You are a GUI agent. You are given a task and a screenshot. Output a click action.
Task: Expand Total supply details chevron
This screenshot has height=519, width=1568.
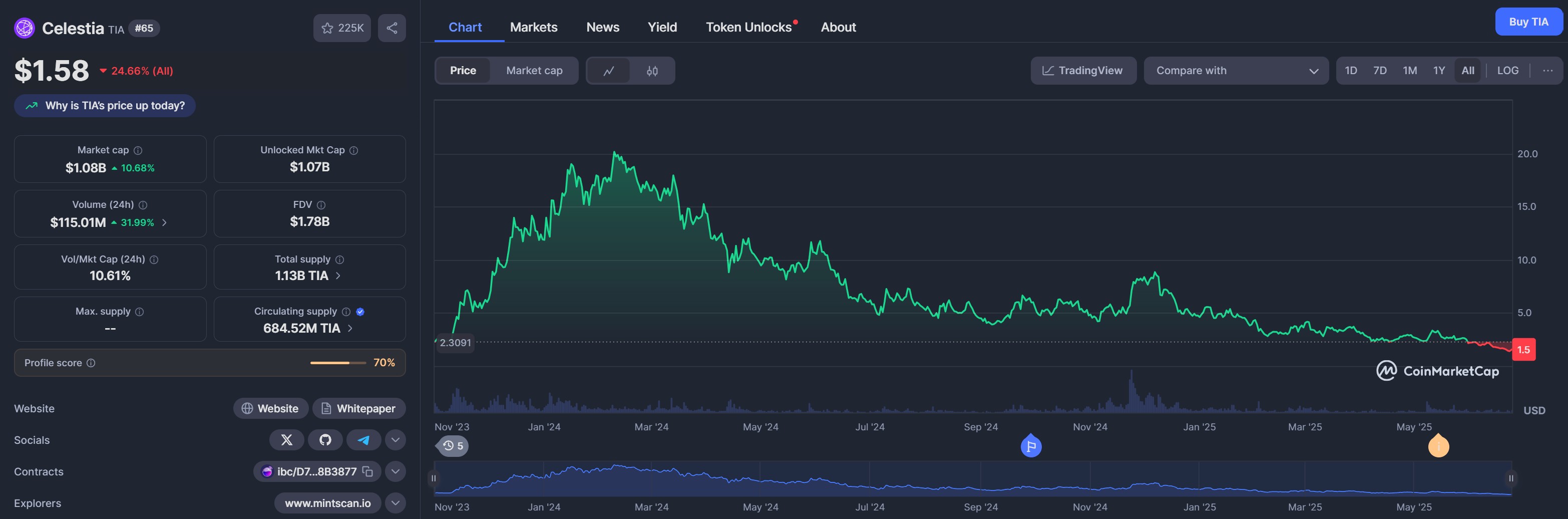[338, 276]
